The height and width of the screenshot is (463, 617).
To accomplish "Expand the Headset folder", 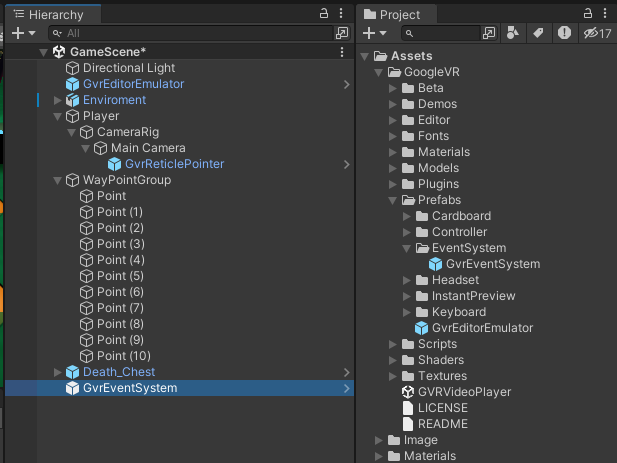I will point(407,280).
